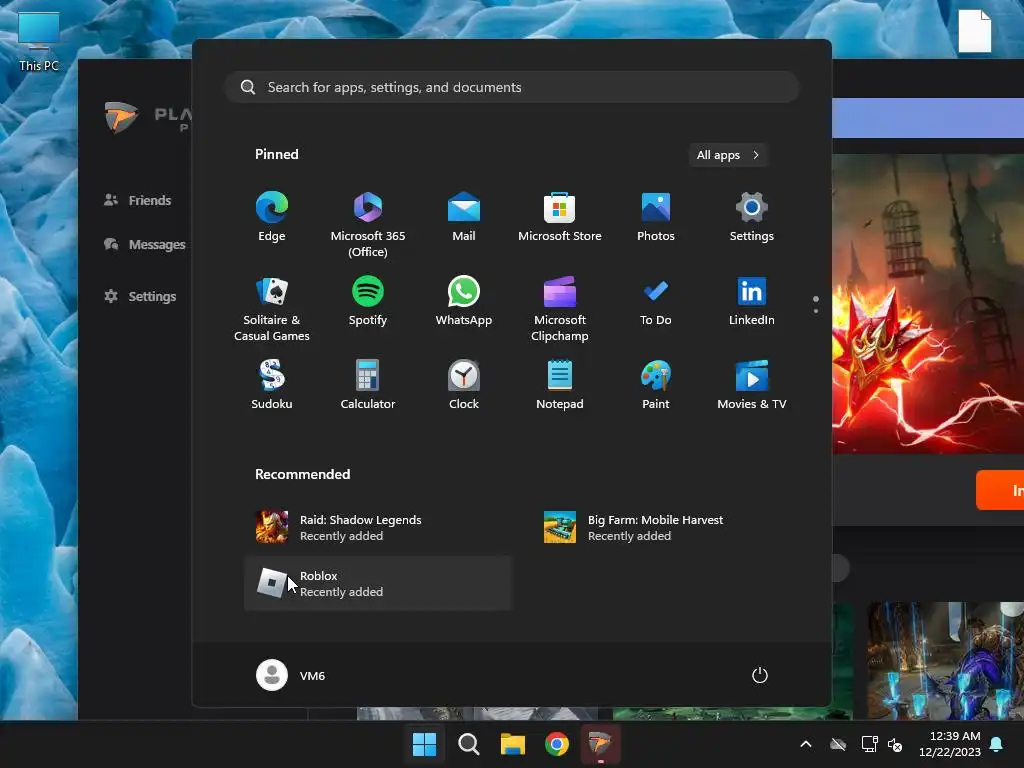
Task: Launch the Sudoku game
Action: coord(272,385)
